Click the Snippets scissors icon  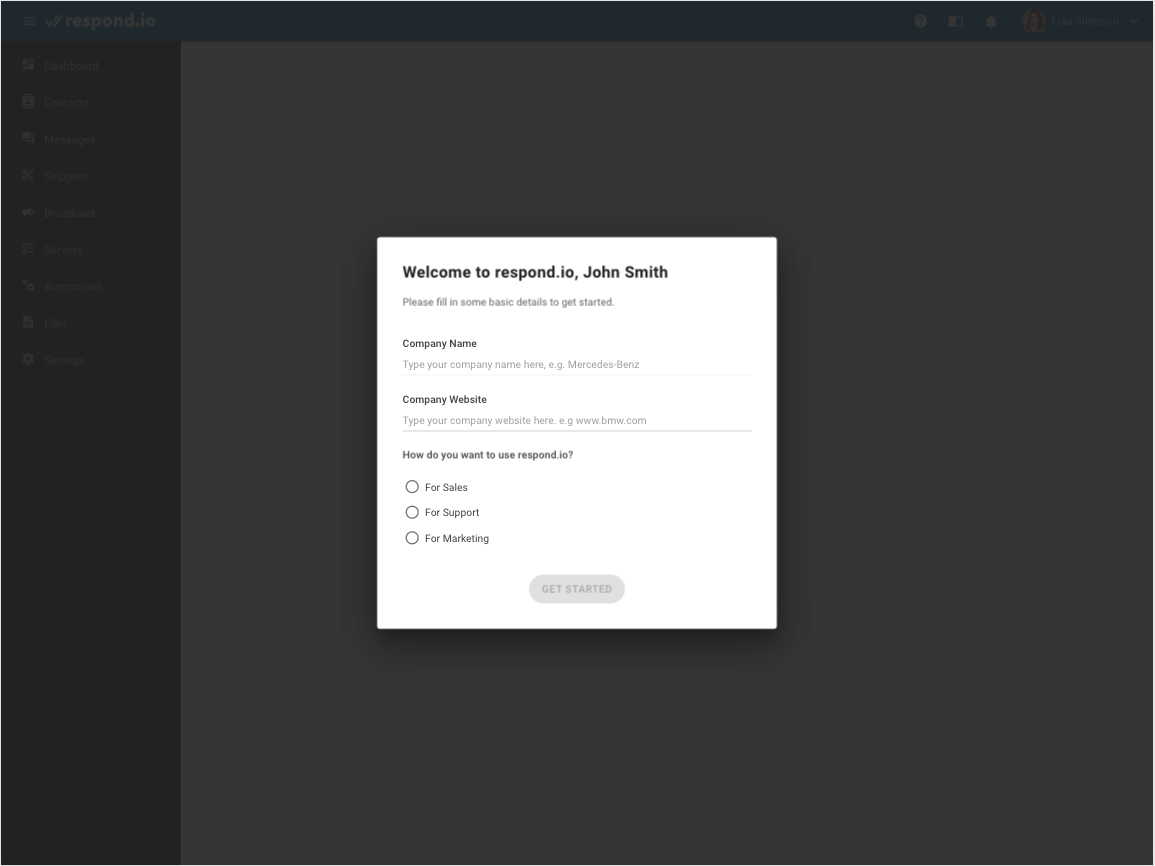28,175
